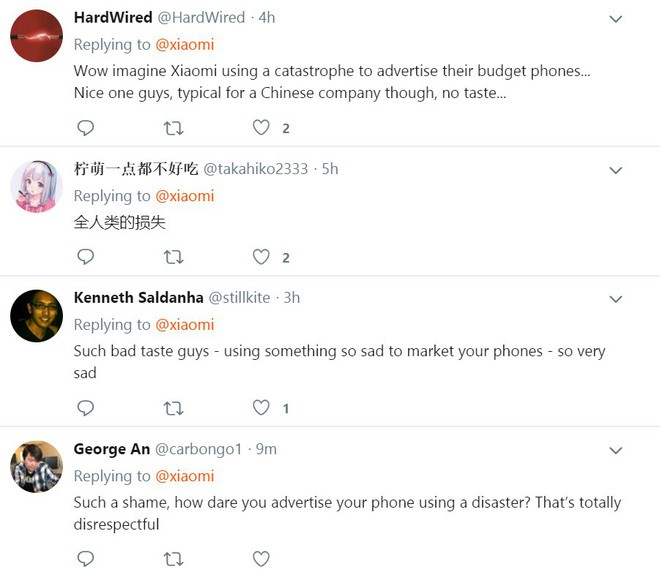Open George An's profile name
Viewport: 660px width, 572px height.
click(x=112, y=449)
